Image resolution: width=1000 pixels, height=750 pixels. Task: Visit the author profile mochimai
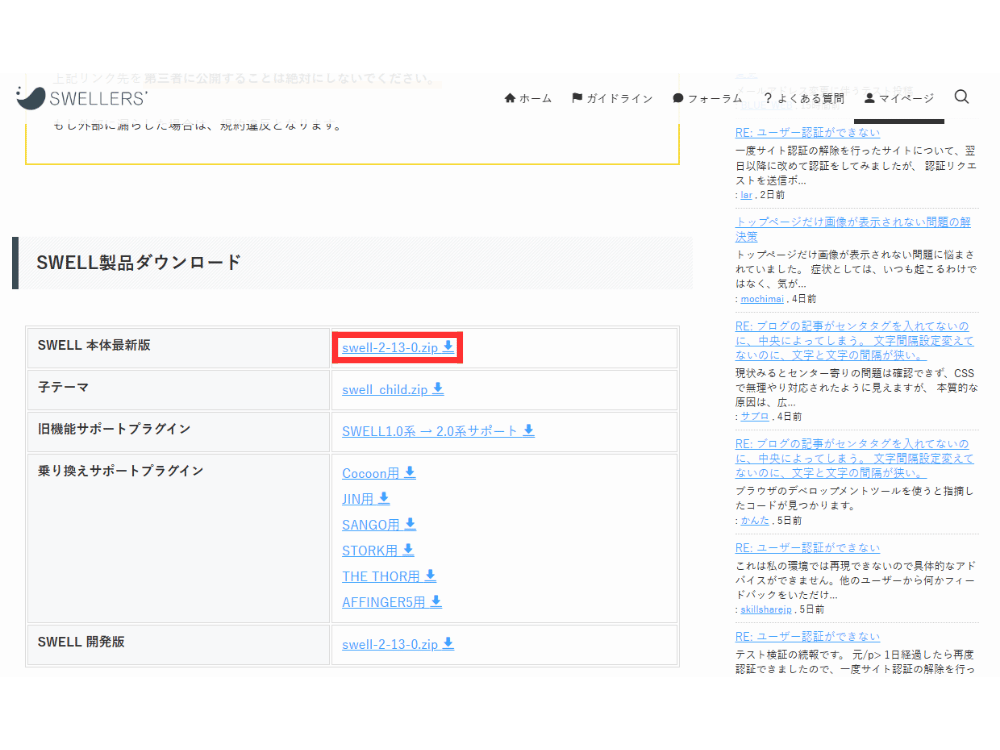click(762, 298)
